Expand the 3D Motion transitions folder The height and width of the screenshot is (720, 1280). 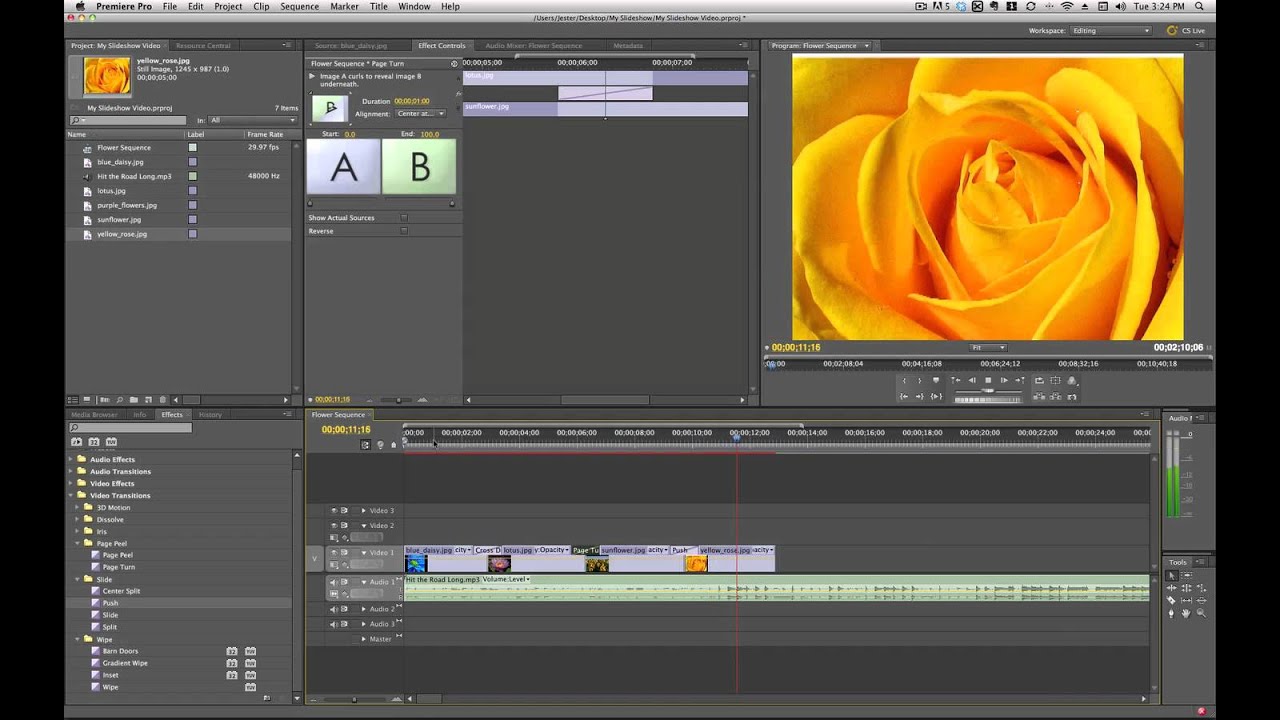tap(77, 507)
